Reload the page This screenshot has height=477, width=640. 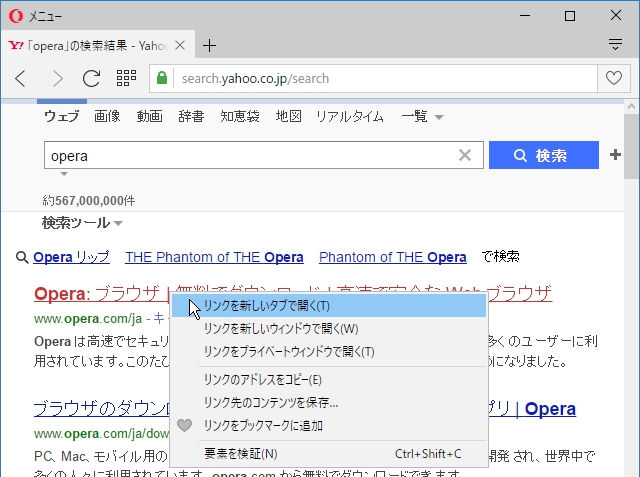tap(91, 78)
